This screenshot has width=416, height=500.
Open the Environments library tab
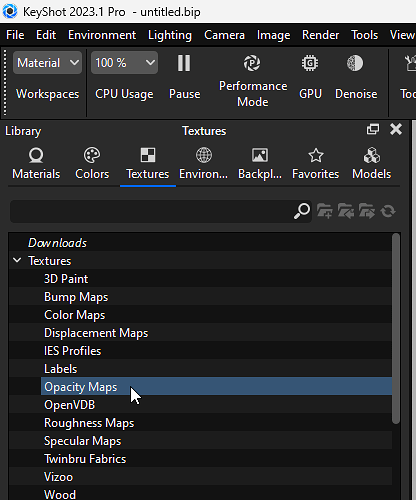[x=204, y=164]
